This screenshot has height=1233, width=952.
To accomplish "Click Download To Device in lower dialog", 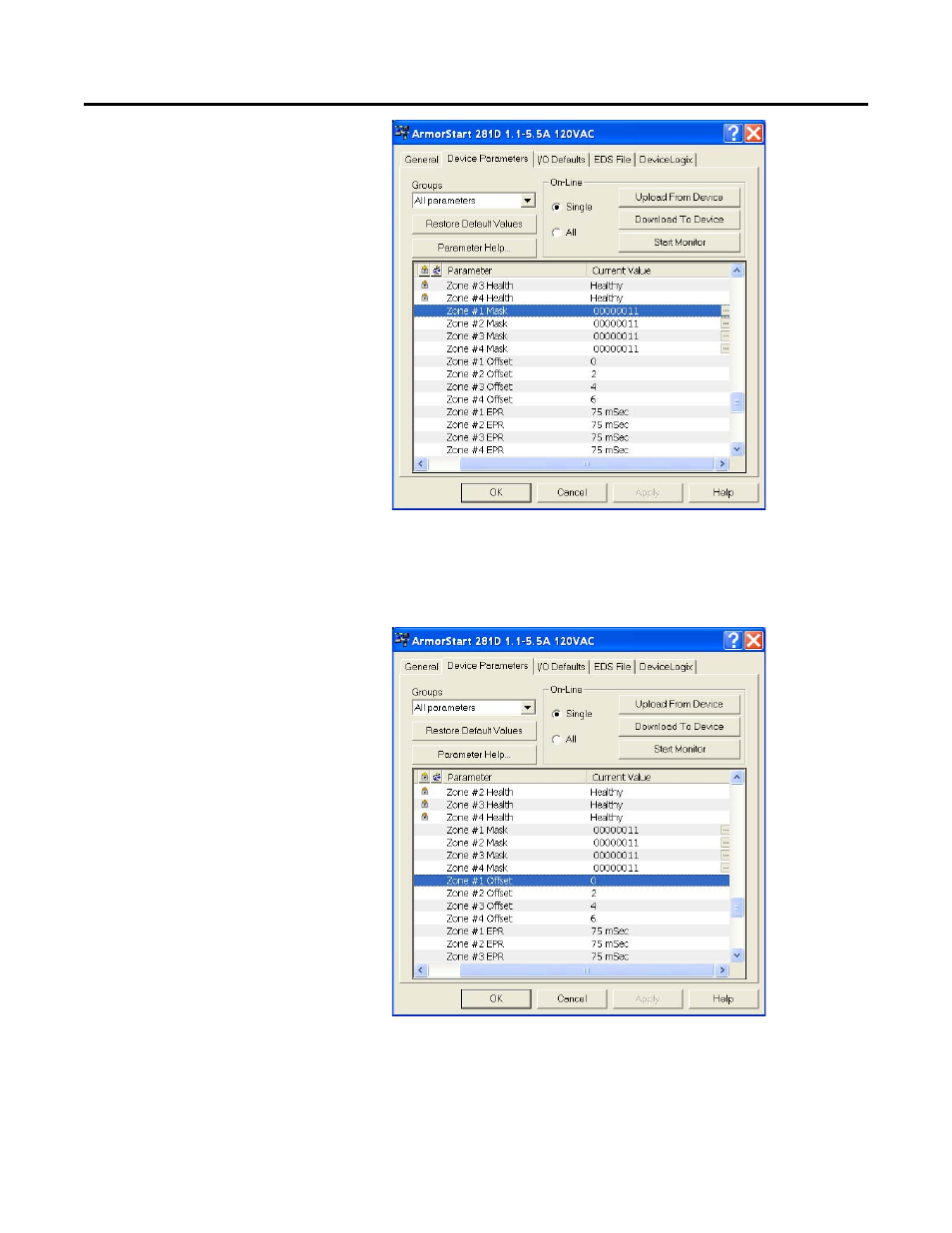I will 680,727.
